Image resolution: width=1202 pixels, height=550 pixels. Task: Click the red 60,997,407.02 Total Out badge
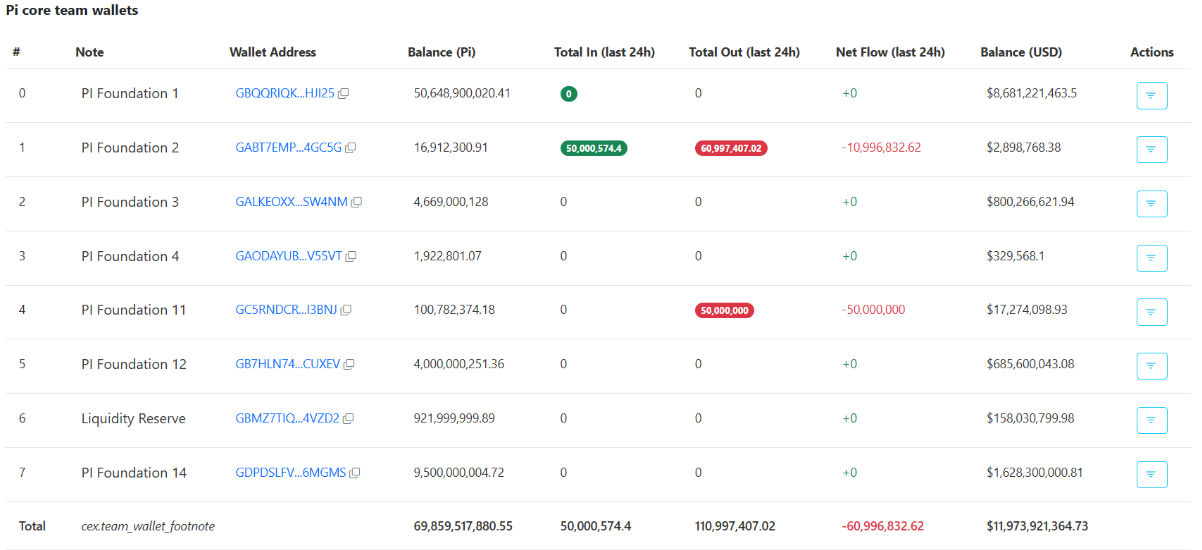click(731, 148)
